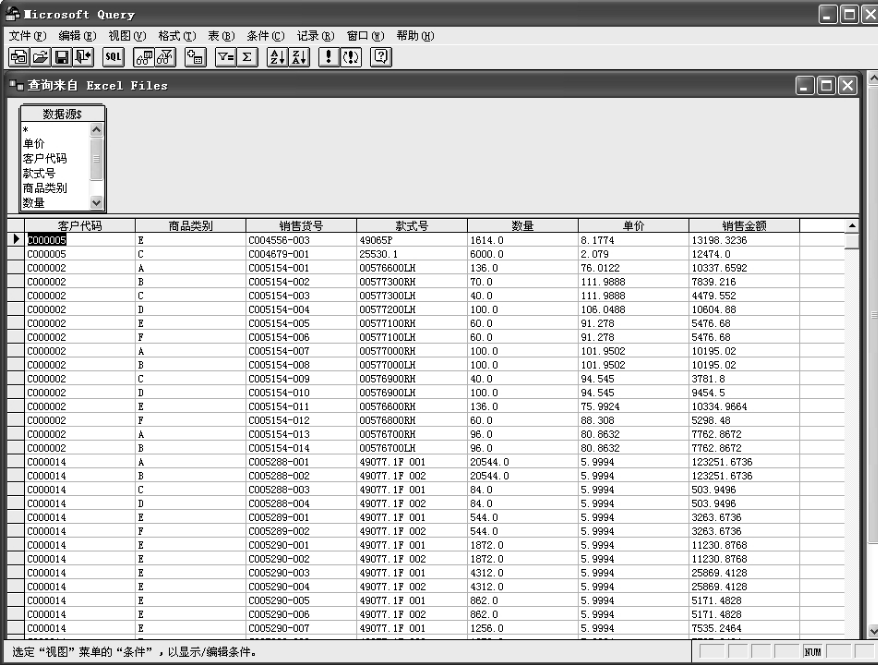Screen dimensions: 878x665
Task: Click the Open Query folder icon
Action: click(40, 57)
